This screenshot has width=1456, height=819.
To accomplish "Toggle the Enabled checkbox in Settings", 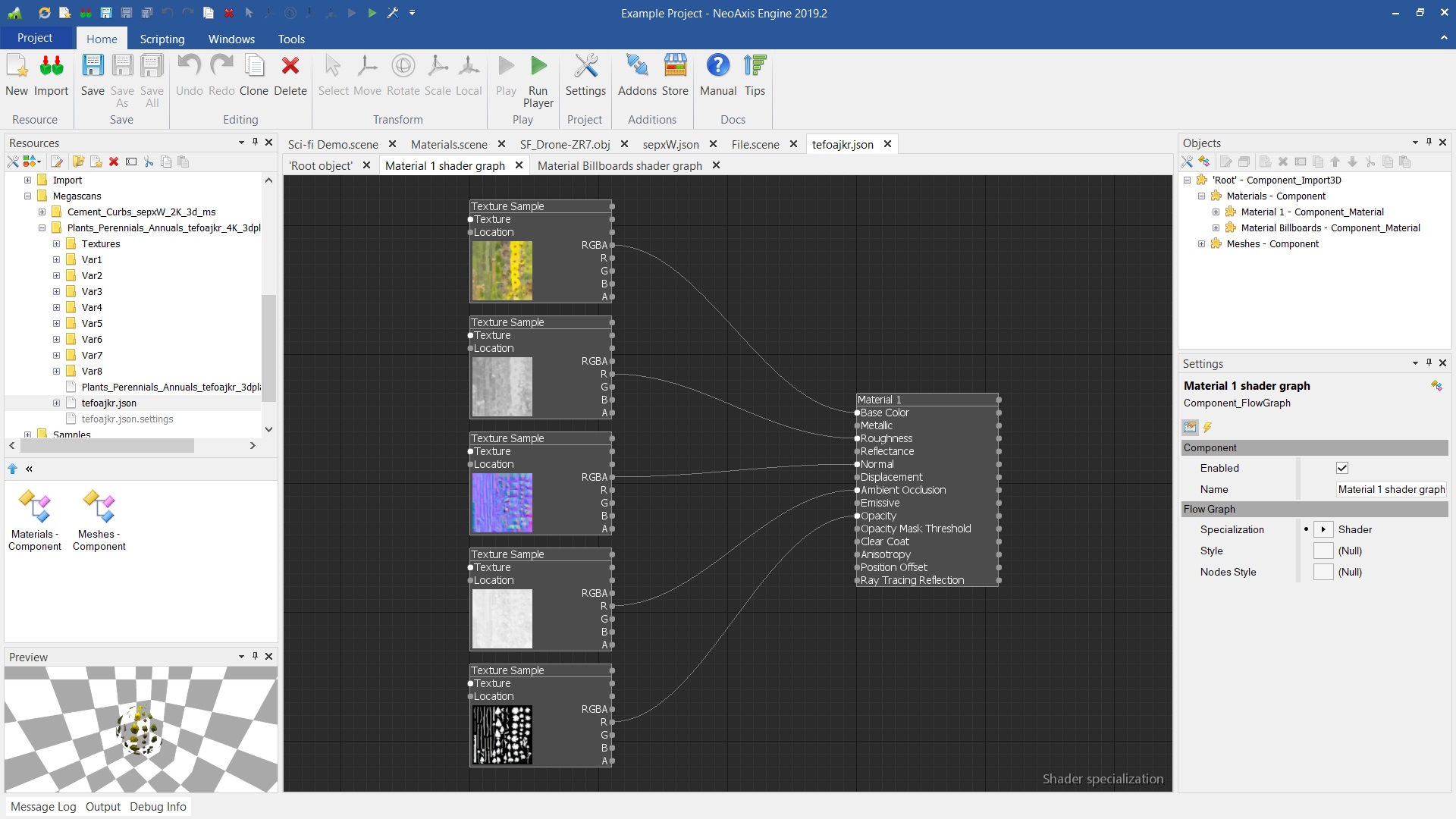I will click(x=1341, y=468).
